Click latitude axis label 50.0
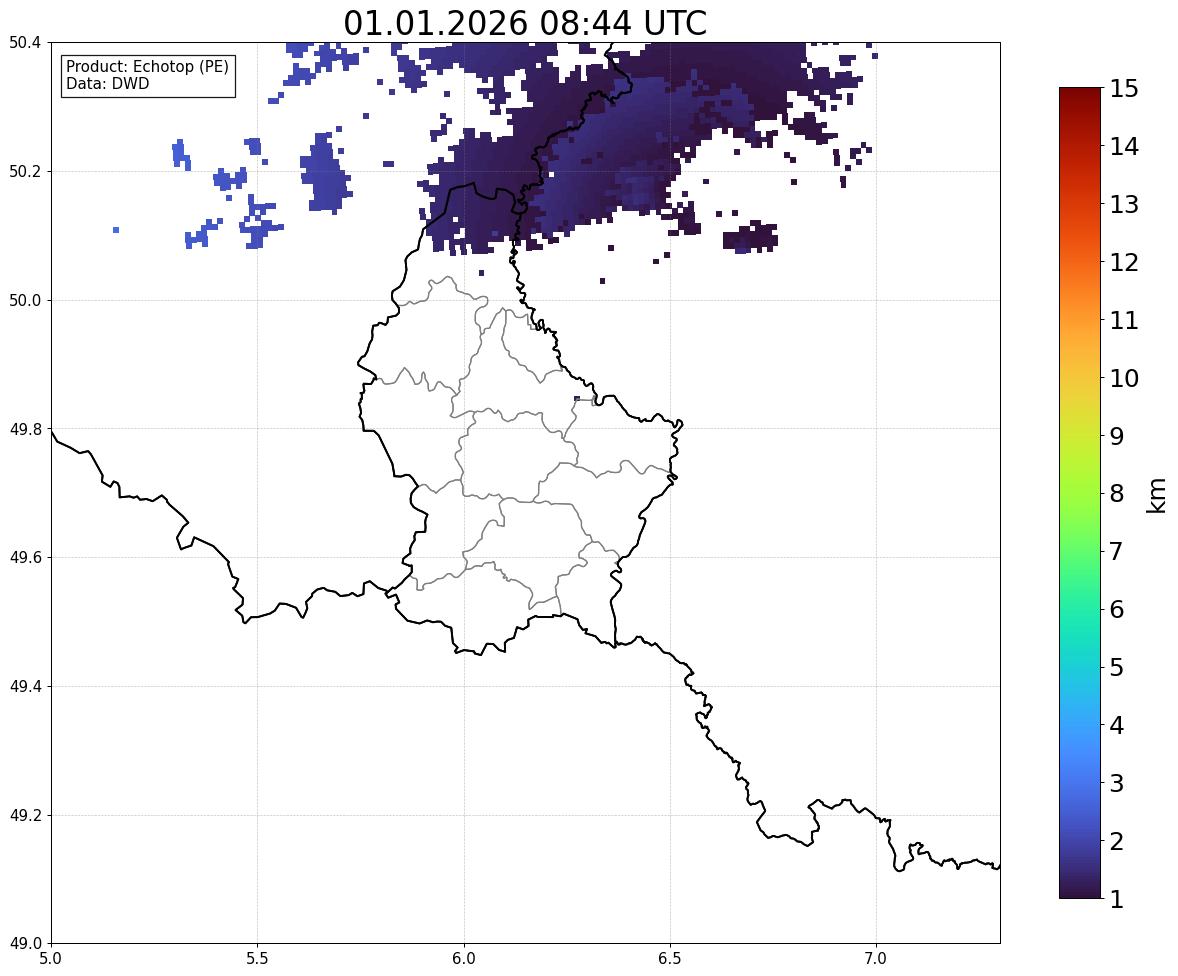Viewport: 1178px width, 976px height. click(25, 301)
